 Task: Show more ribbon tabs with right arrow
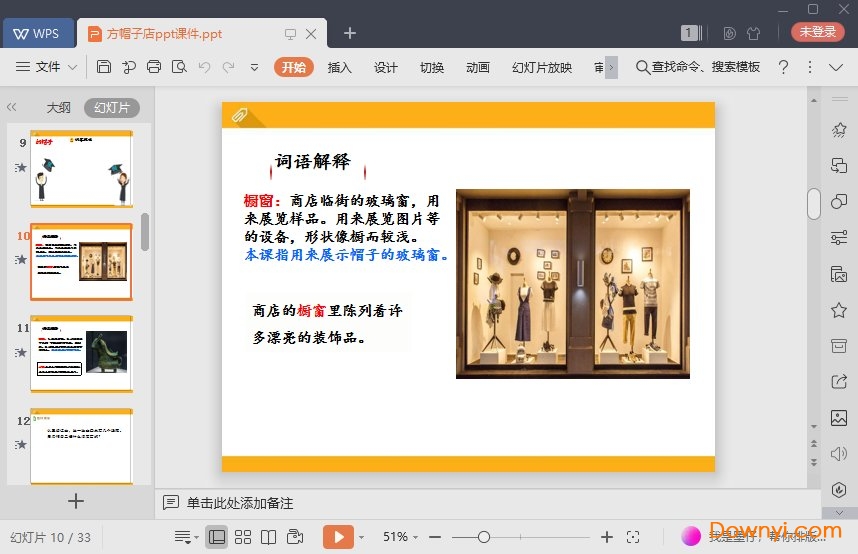point(611,67)
